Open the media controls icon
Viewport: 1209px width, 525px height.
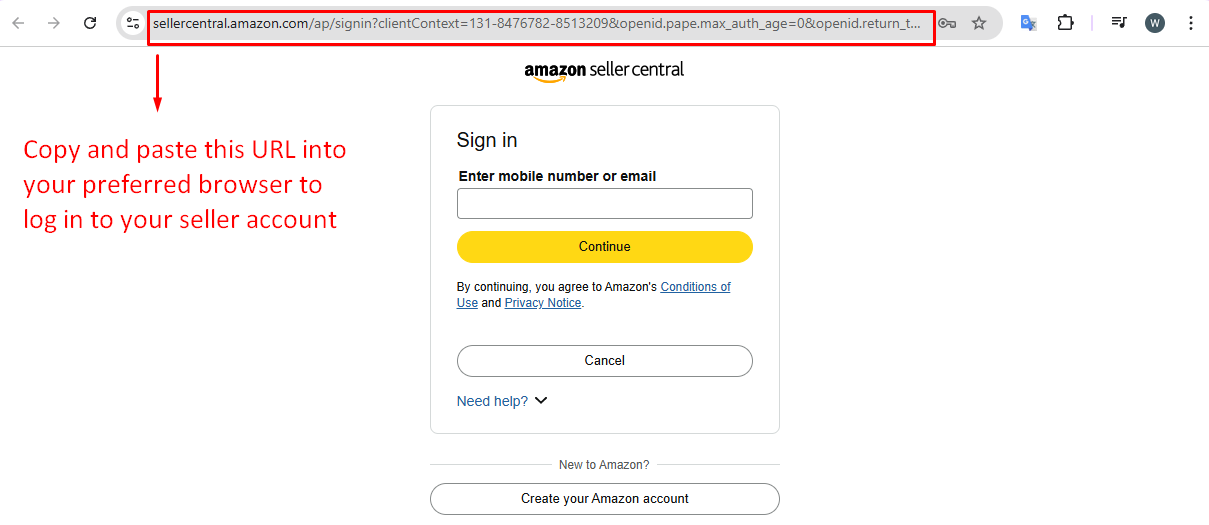pyautogui.click(x=1119, y=23)
